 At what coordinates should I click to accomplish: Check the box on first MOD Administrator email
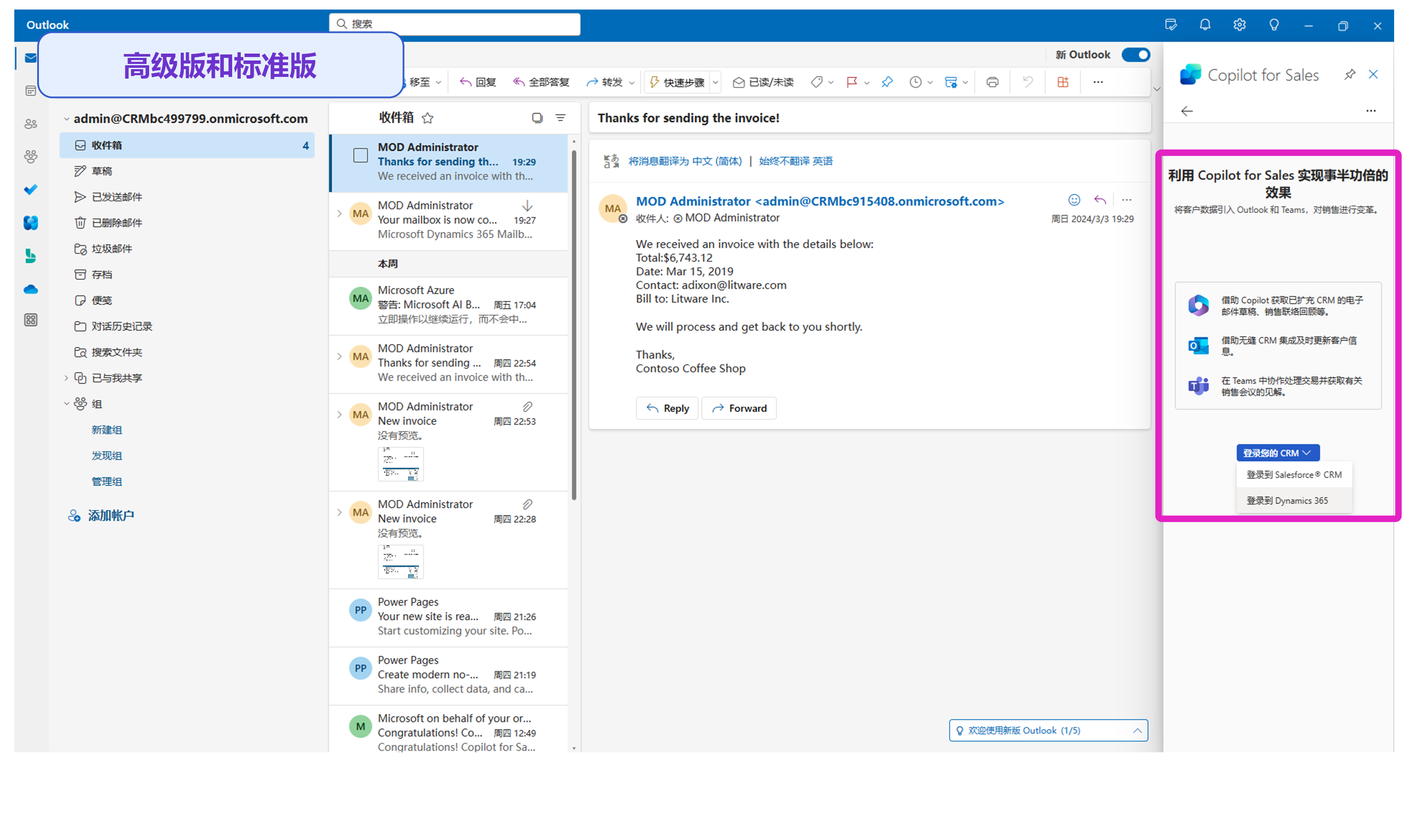tap(360, 155)
